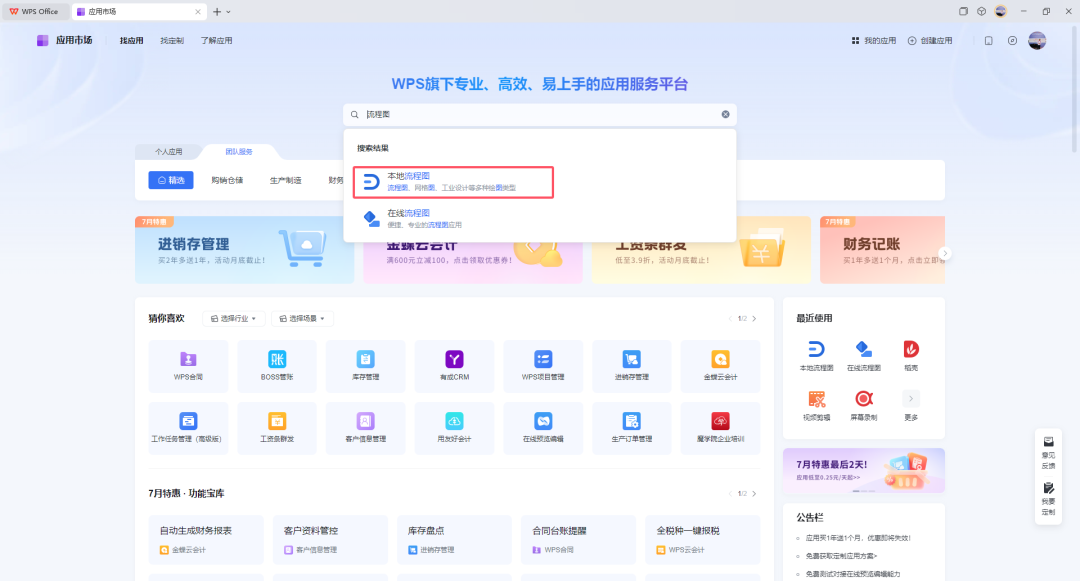Switch to the 团队服务 tab
The width and height of the screenshot is (1080, 581).
click(x=239, y=151)
